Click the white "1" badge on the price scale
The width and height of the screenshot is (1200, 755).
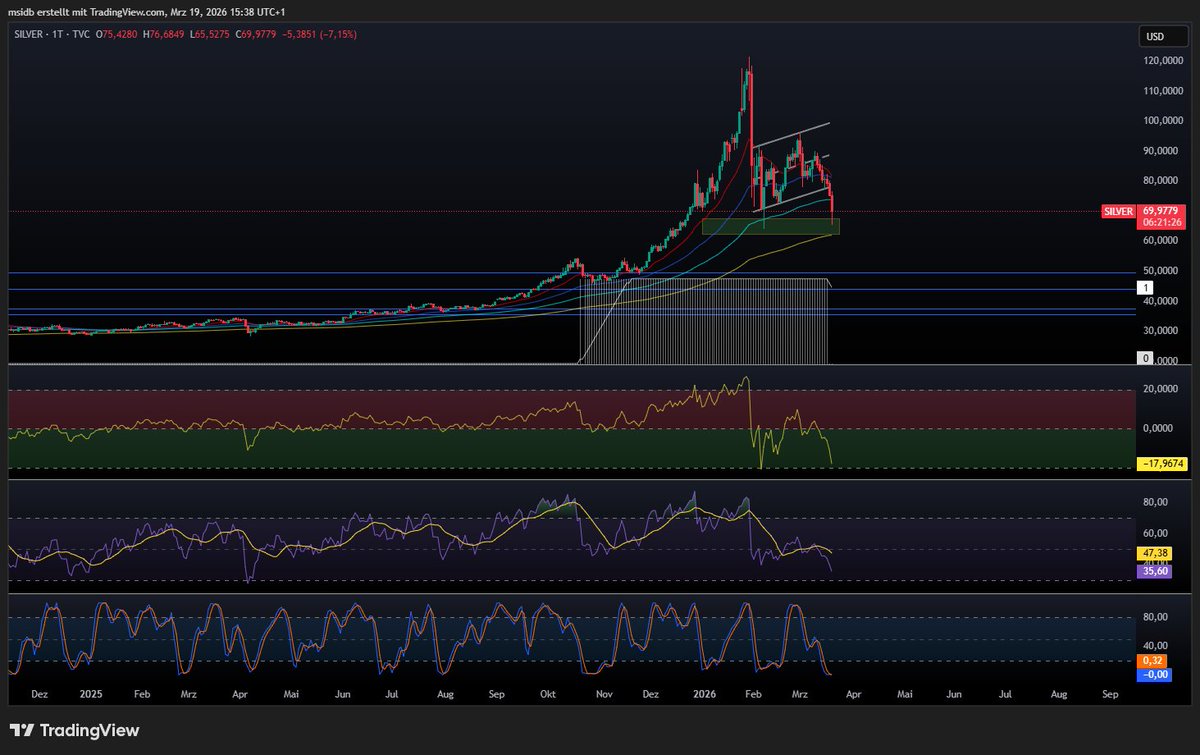pos(1144,287)
